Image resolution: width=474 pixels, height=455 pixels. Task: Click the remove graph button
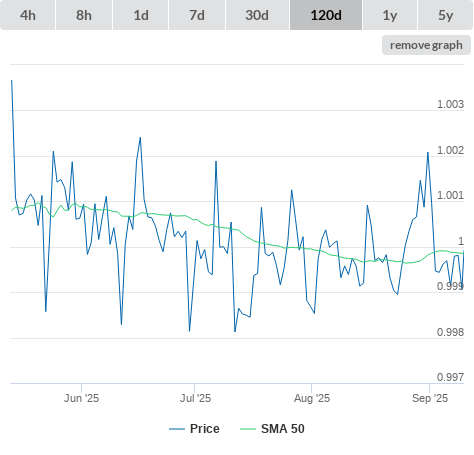pos(426,45)
